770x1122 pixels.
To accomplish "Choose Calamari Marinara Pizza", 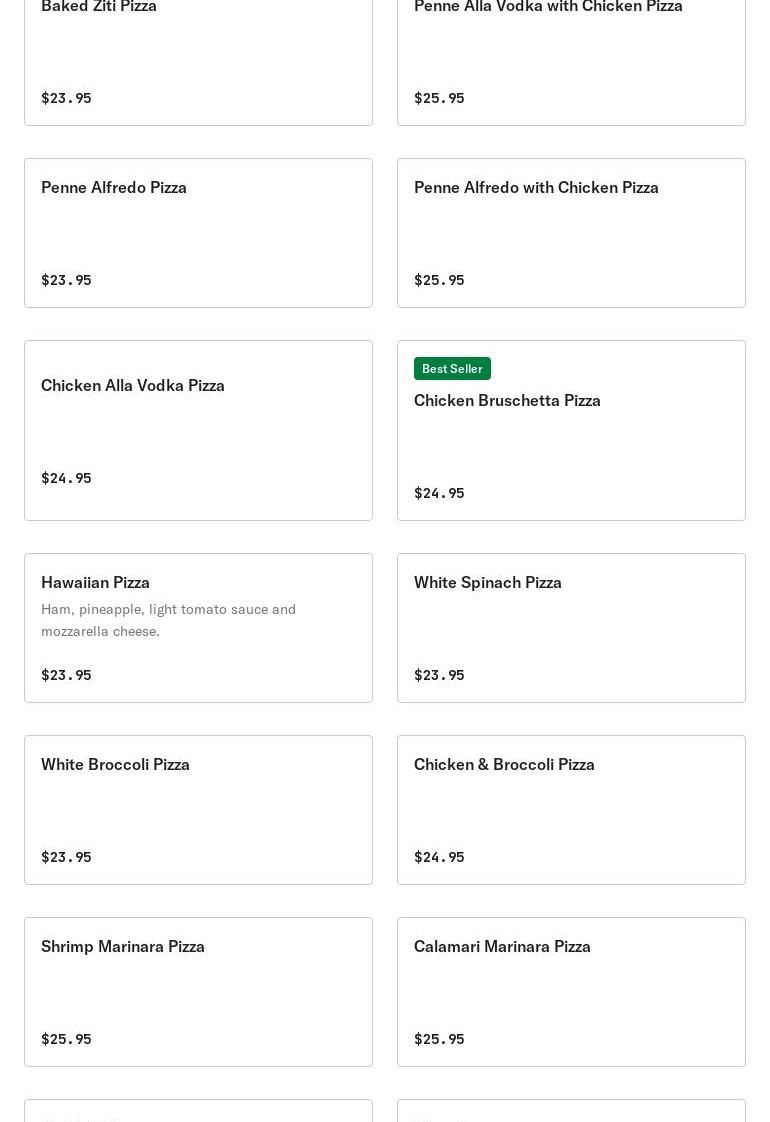I will click(x=571, y=992).
